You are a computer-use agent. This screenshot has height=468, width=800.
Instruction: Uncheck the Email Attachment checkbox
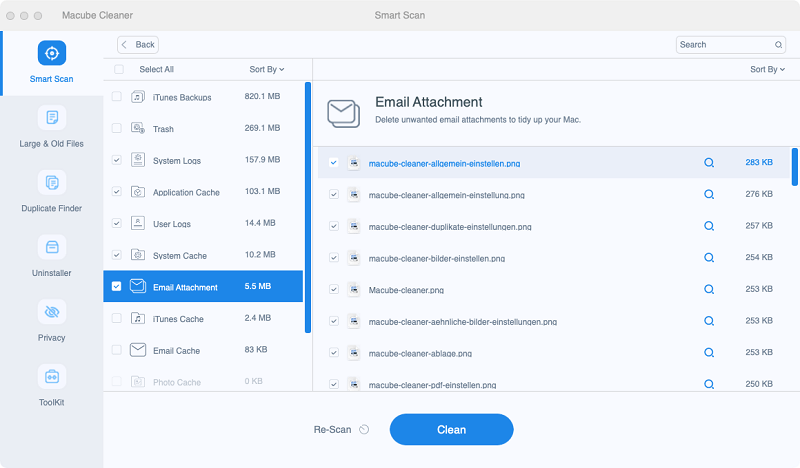pyautogui.click(x=117, y=286)
